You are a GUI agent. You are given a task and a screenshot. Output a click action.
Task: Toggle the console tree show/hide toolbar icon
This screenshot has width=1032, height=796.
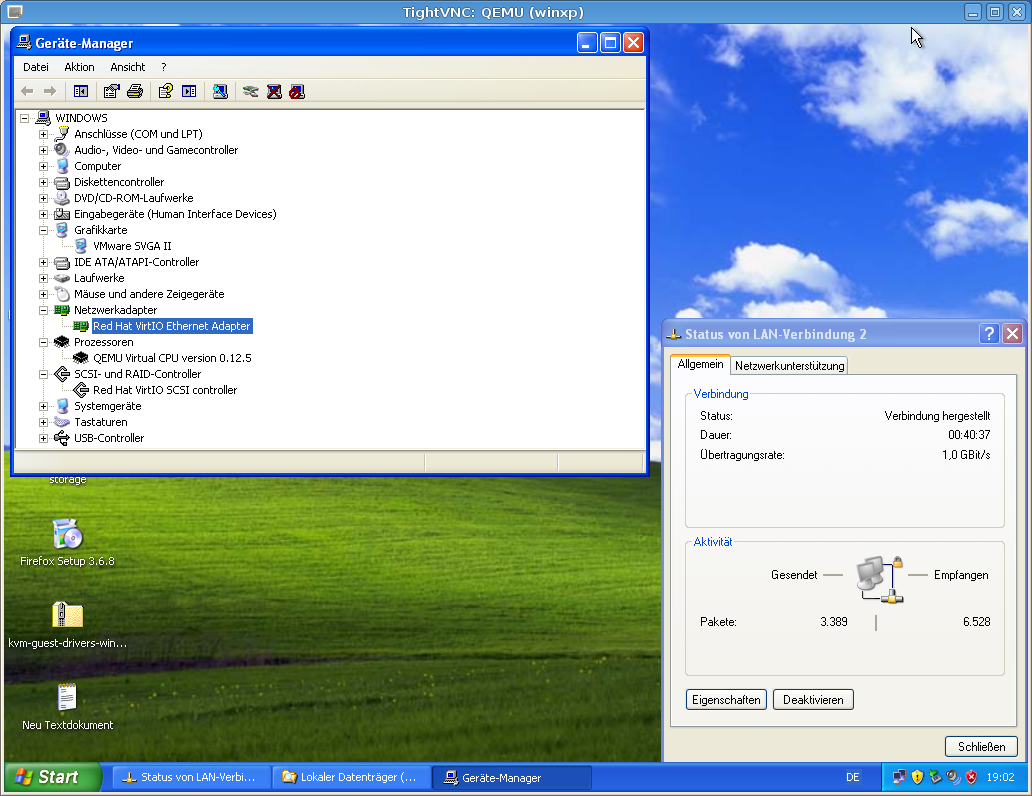81,92
